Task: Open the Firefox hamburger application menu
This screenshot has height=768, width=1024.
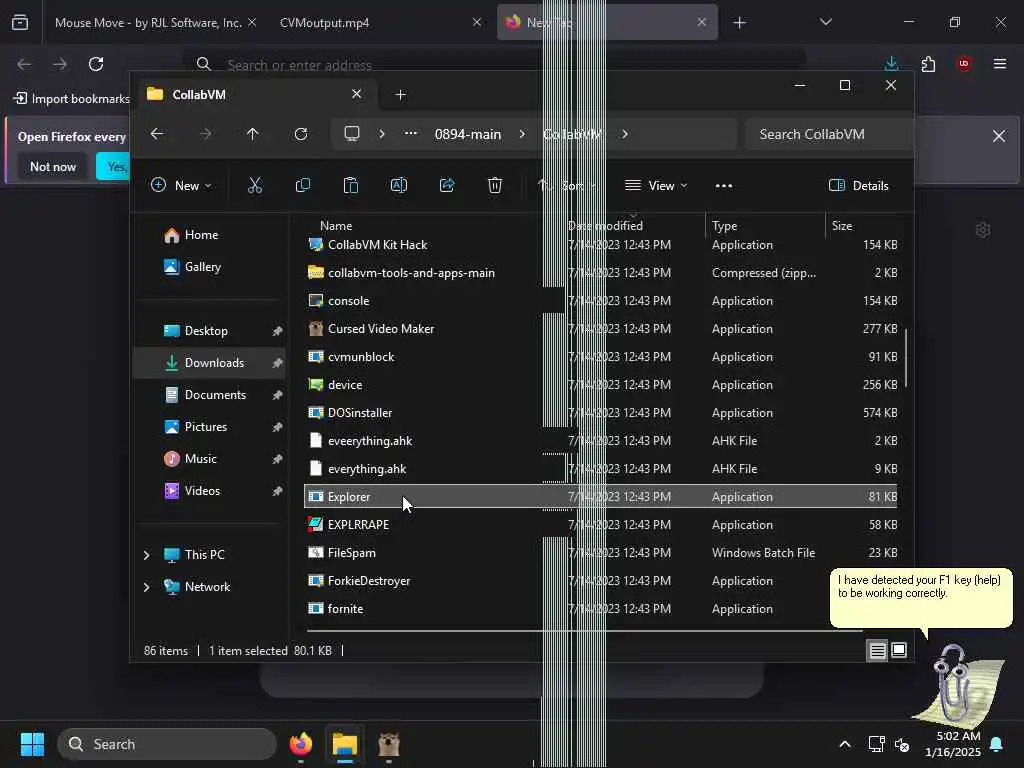Action: coord(1000,64)
